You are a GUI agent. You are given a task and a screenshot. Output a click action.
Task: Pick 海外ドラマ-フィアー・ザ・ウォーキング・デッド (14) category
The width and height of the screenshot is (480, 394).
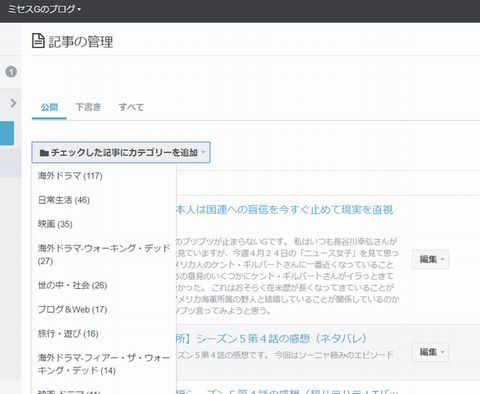[104, 364]
